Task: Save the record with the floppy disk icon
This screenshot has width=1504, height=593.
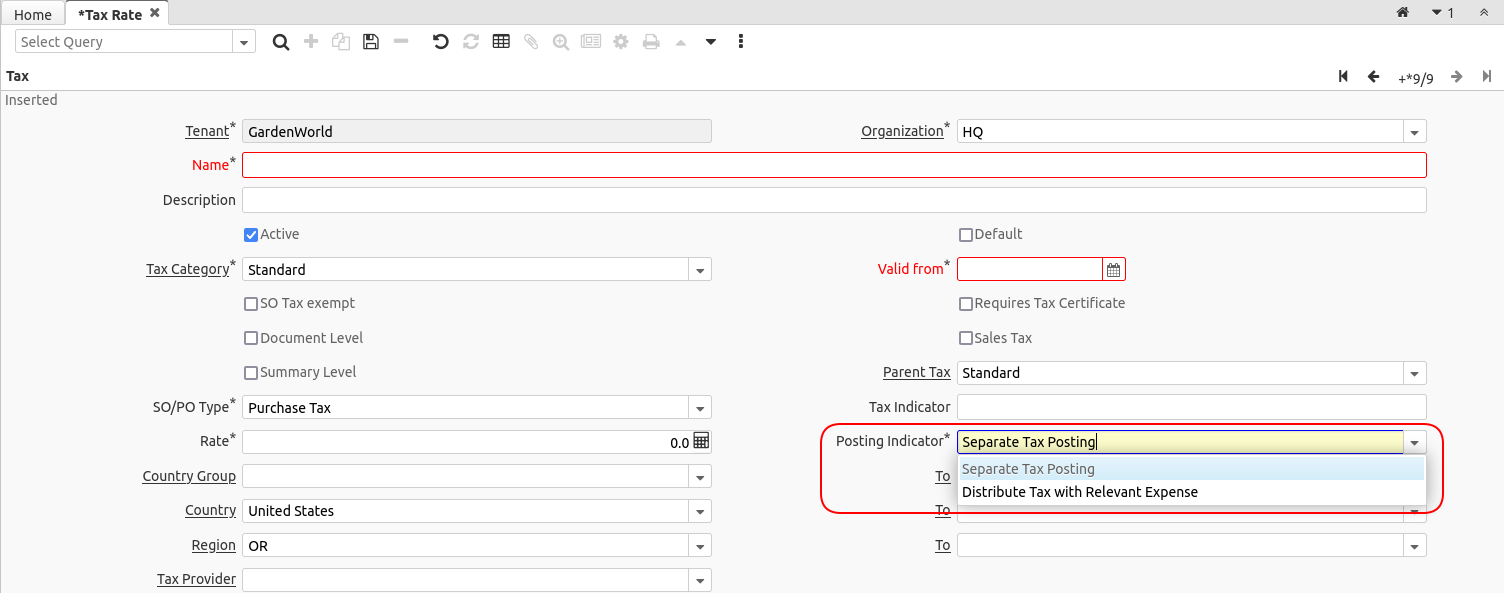Action: pos(371,42)
